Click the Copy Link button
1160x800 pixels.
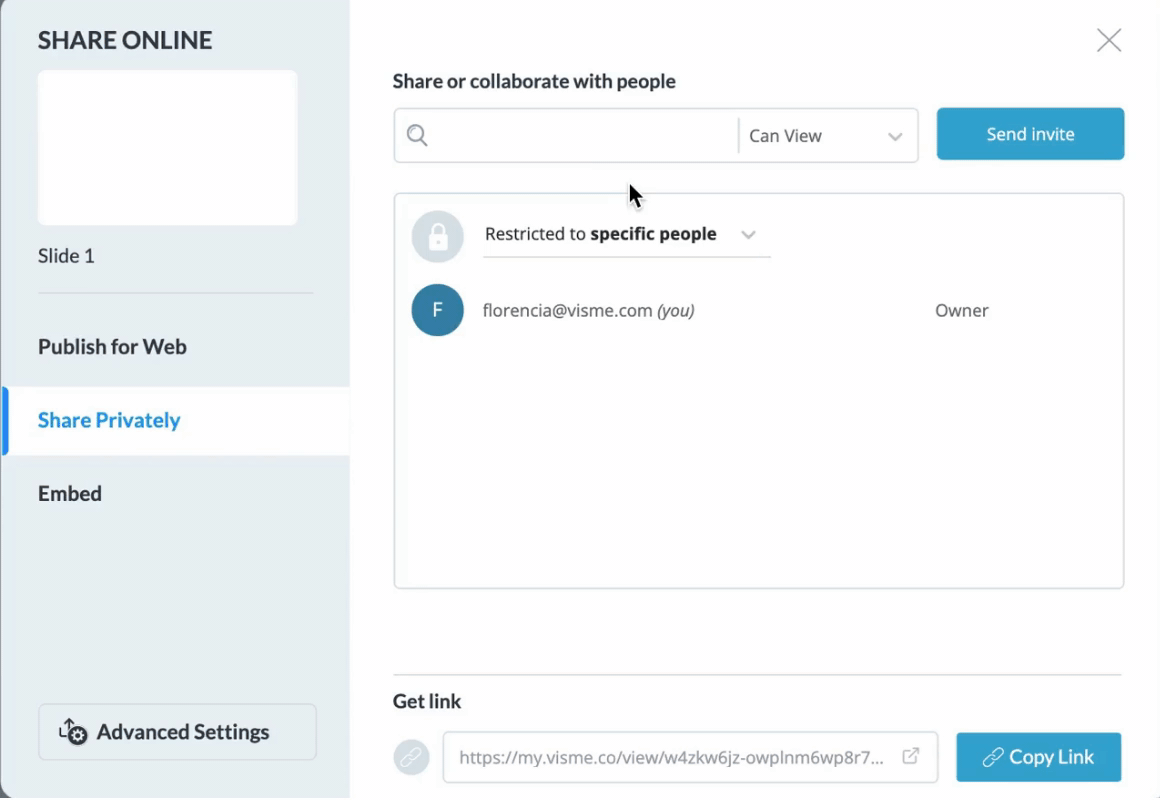(1038, 757)
